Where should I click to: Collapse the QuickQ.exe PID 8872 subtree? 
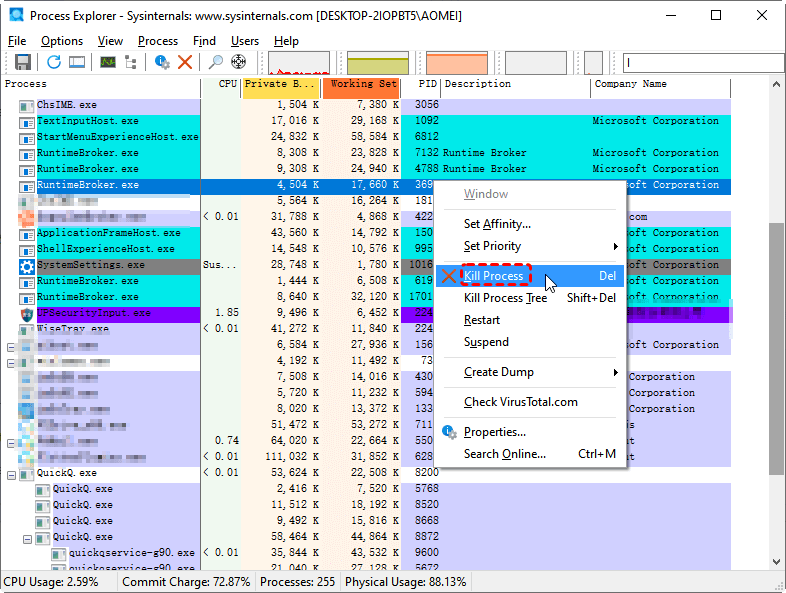pos(28,539)
